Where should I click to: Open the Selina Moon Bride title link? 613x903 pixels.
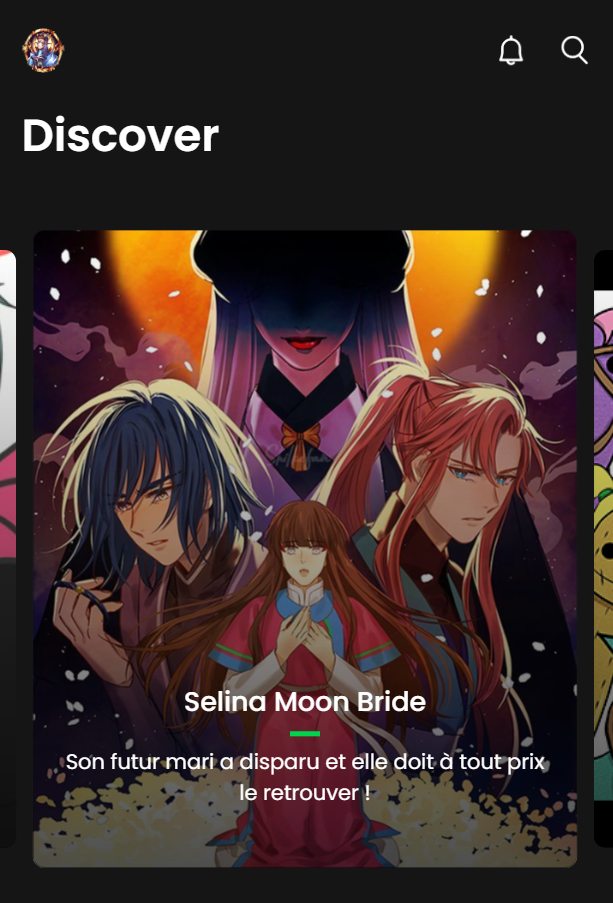(305, 701)
